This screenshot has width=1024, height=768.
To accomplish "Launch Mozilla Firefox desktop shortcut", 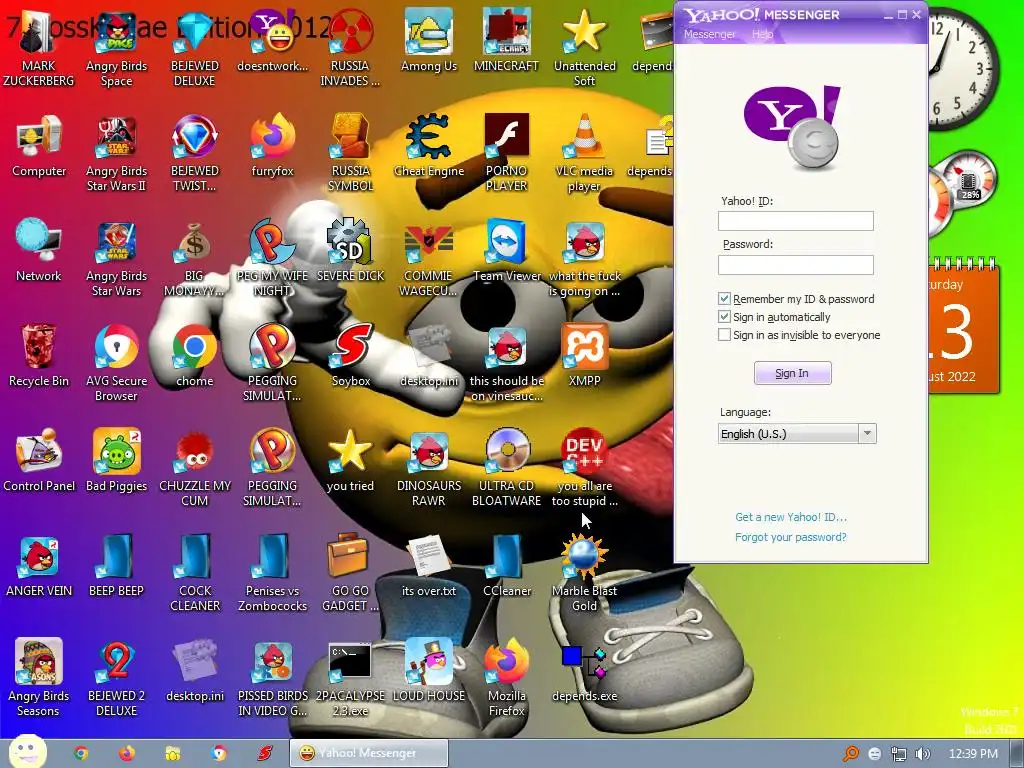I will click(x=507, y=678).
